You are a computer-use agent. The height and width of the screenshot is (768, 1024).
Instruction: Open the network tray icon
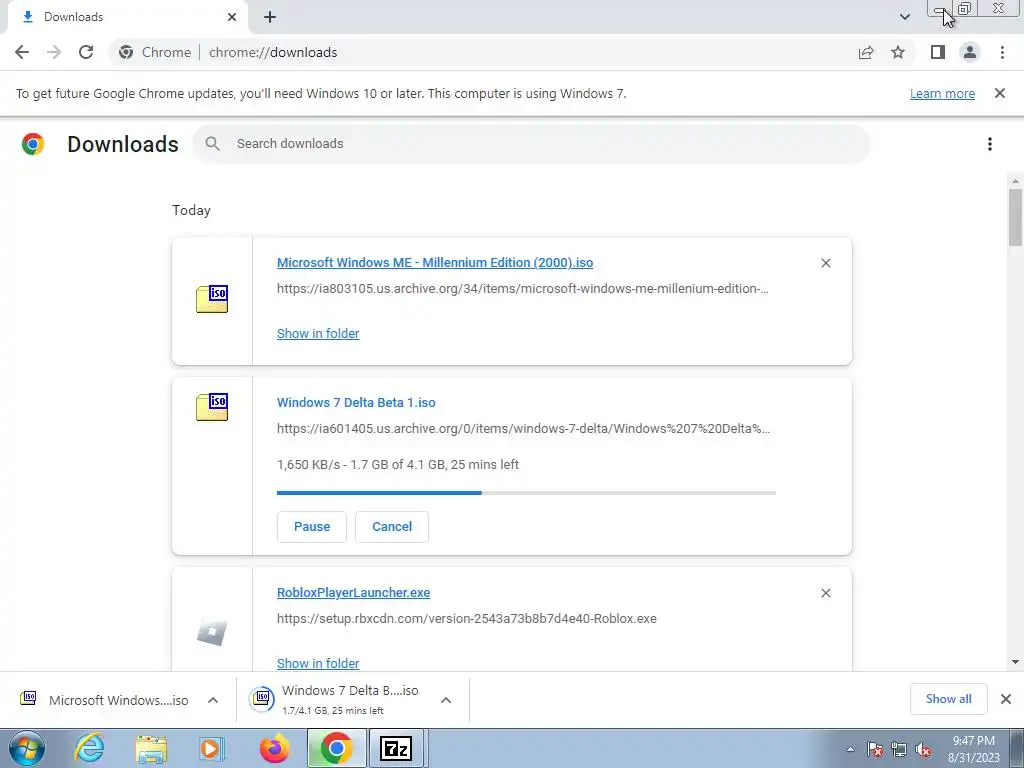click(x=899, y=750)
